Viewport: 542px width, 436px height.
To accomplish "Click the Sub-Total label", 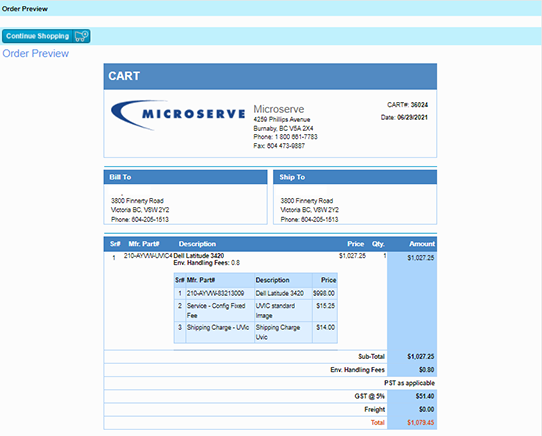I will (x=372, y=357).
